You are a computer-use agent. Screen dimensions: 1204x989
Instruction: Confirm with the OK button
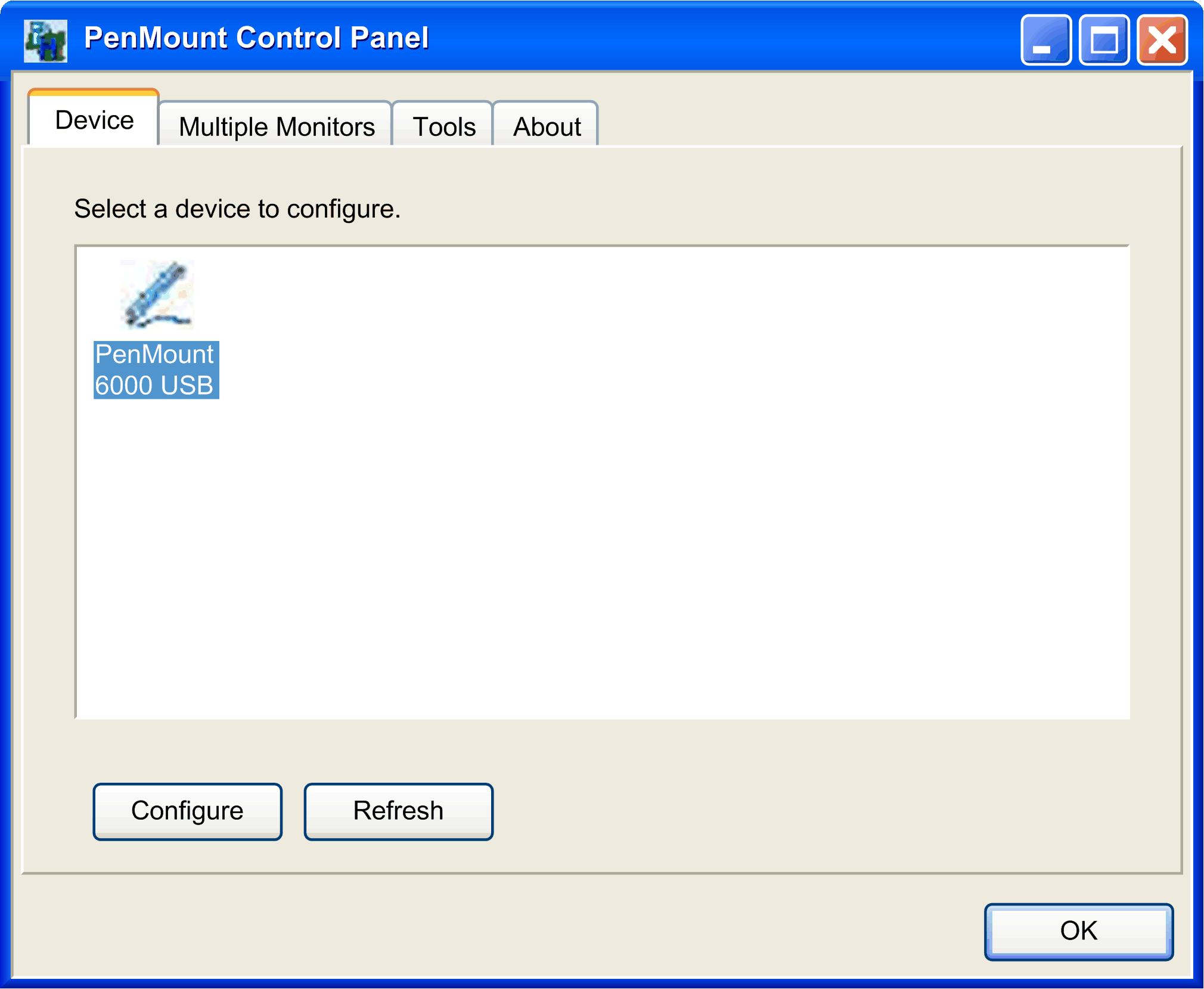pyautogui.click(x=1078, y=931)
